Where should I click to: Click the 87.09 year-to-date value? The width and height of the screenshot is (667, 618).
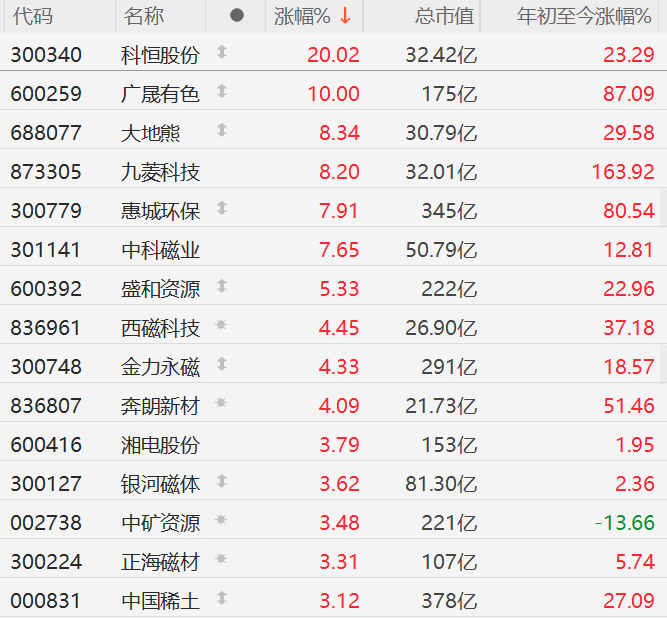pyautogui.click(x=629, y=94)
